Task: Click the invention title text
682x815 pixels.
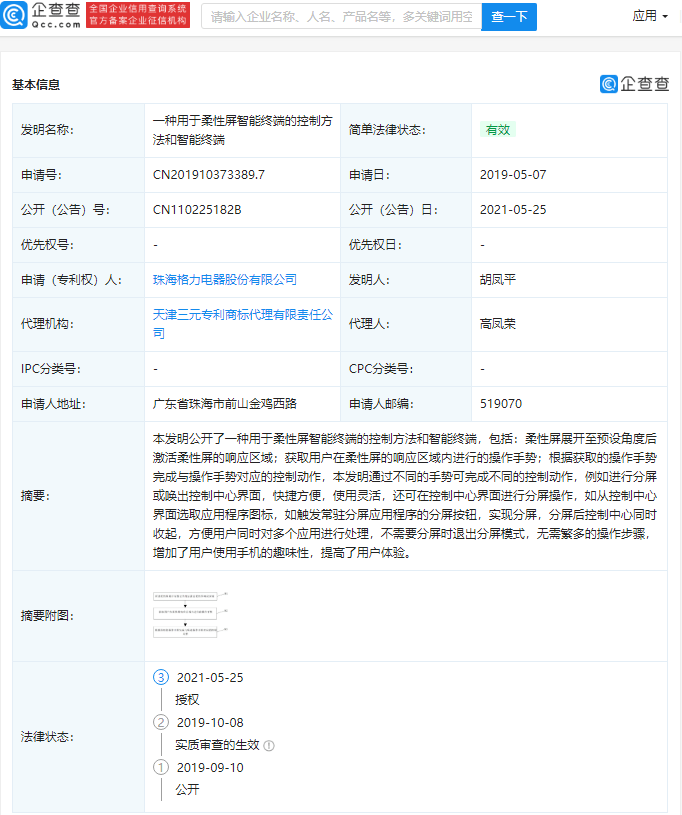Action: (x=242, y=130)
